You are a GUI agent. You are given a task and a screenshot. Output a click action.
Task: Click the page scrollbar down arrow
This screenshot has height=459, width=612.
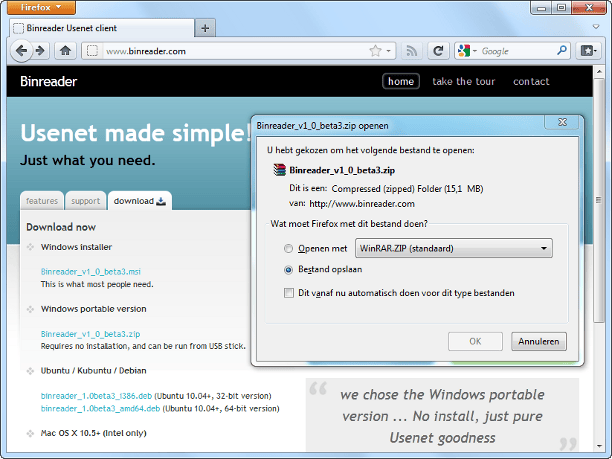tap(598, 446)
